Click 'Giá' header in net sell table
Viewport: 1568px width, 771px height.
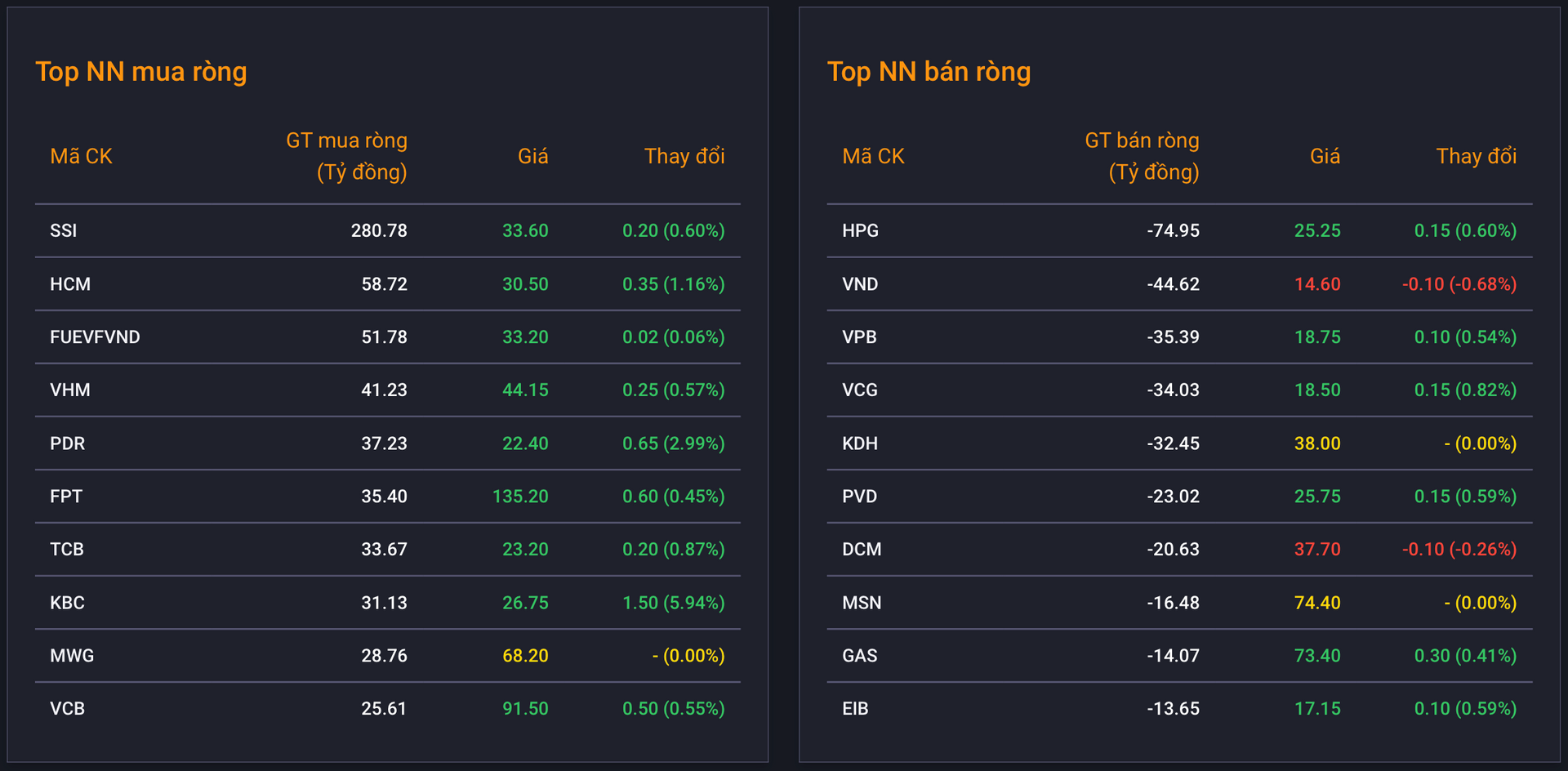click(1325, 156)
